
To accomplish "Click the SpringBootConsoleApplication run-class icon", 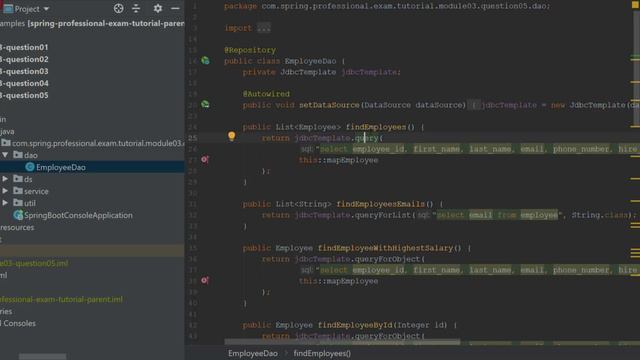I will (18, 215).
